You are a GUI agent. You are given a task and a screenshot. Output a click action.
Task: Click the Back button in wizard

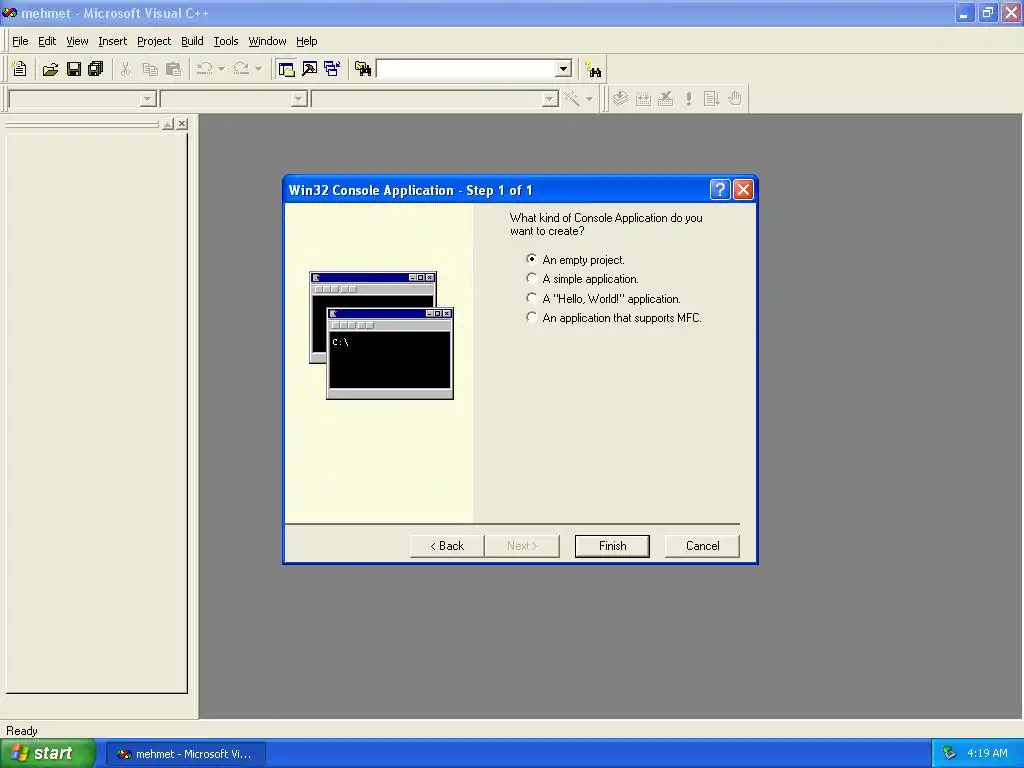tap(447, 546)
